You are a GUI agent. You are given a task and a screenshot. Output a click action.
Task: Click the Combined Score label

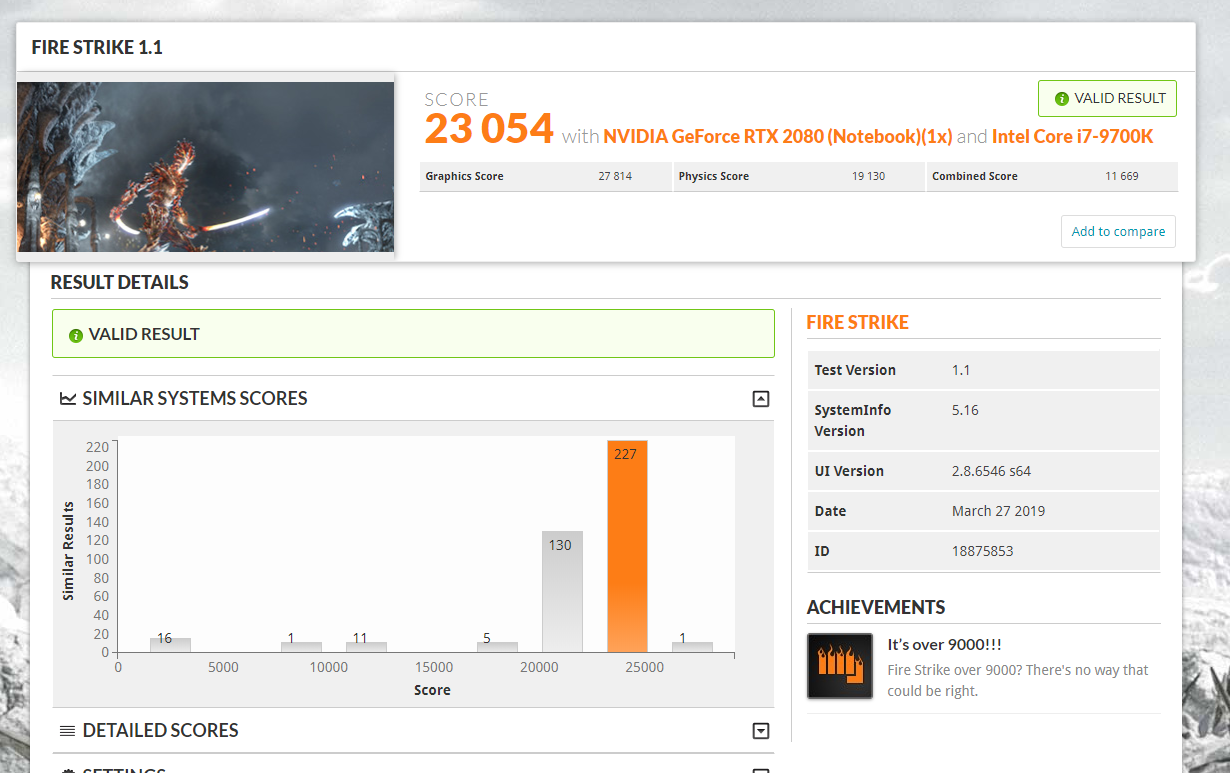tap(975, 176)
